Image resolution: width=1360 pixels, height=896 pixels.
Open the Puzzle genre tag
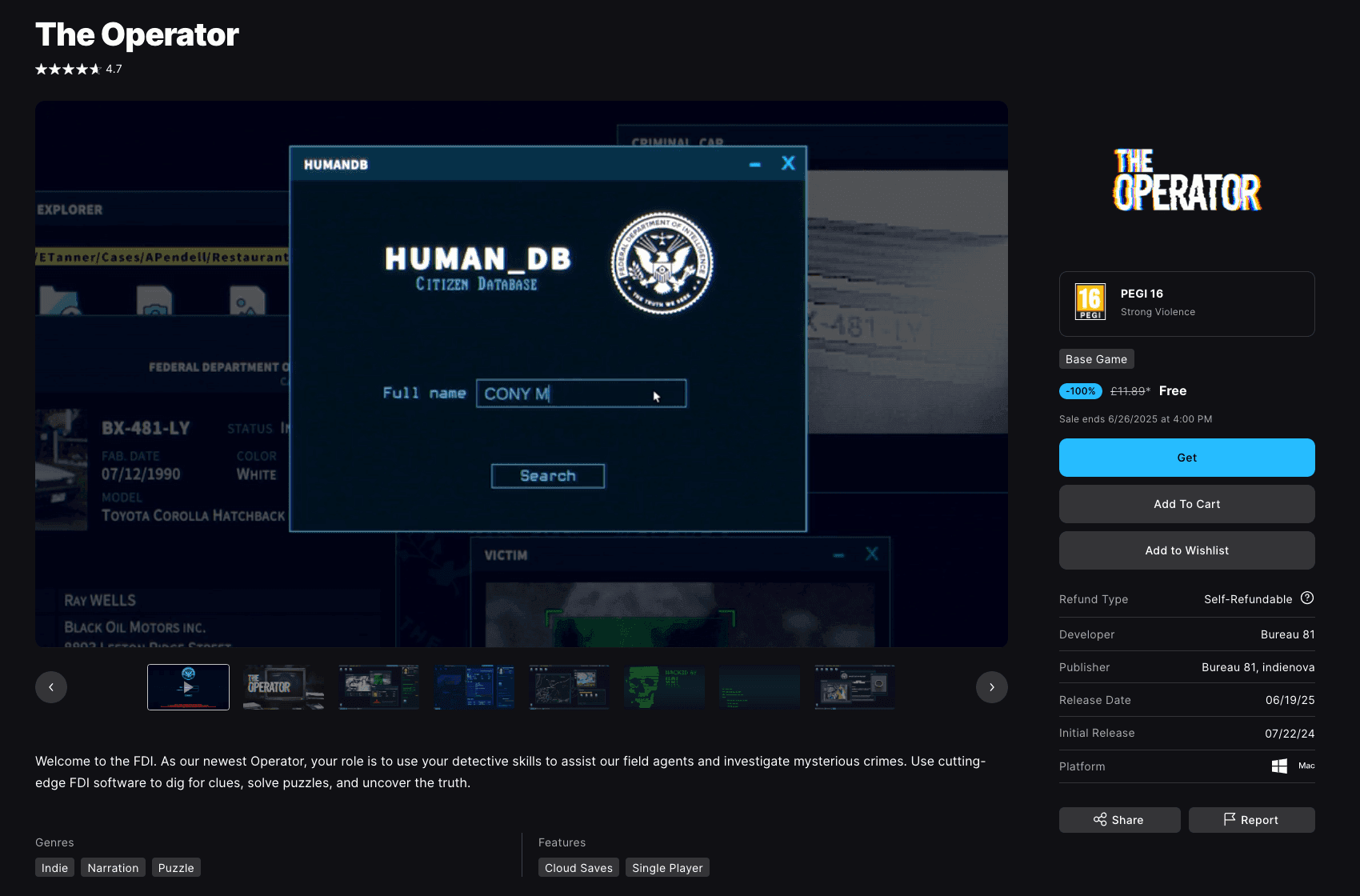pyautogui.click(x=176, y=868)
